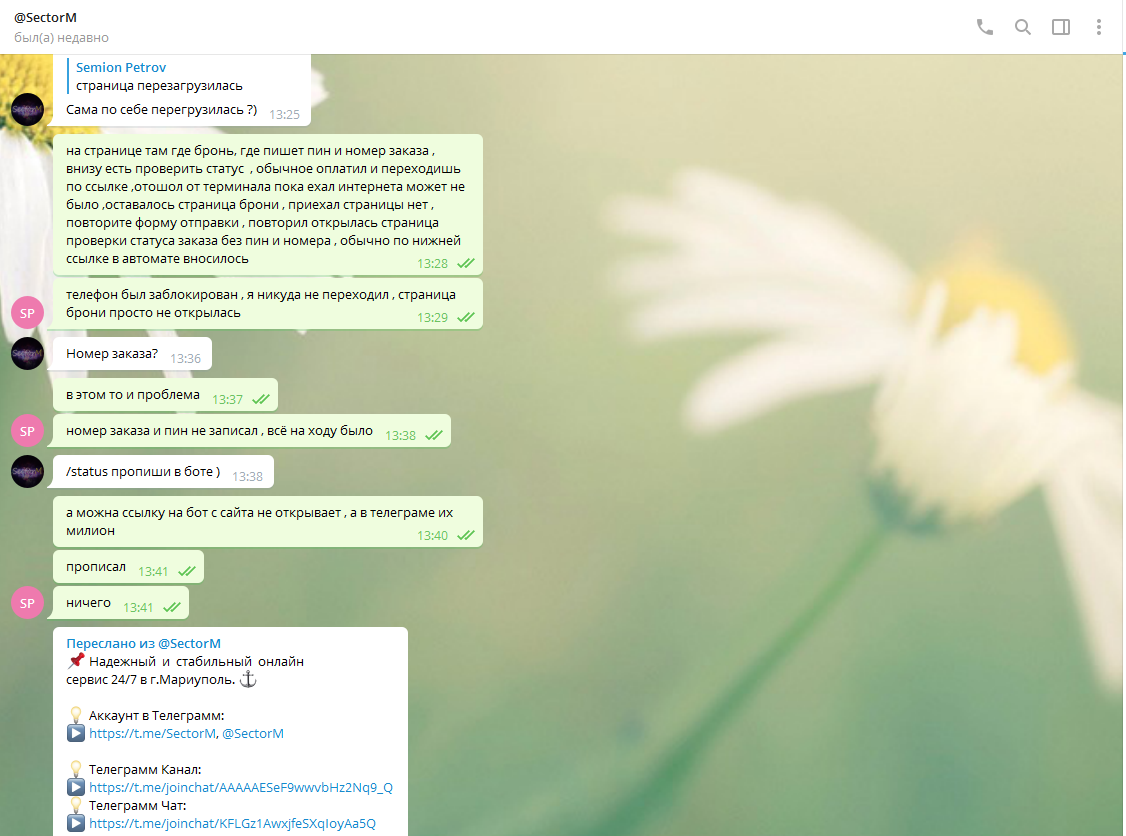Click the anchor emoji after 'г.Мариуполь.'

click(x=248, y=679)
